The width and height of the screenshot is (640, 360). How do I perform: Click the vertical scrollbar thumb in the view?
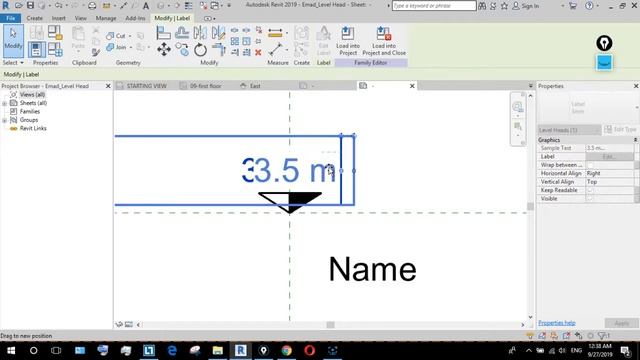click(530, 207)
